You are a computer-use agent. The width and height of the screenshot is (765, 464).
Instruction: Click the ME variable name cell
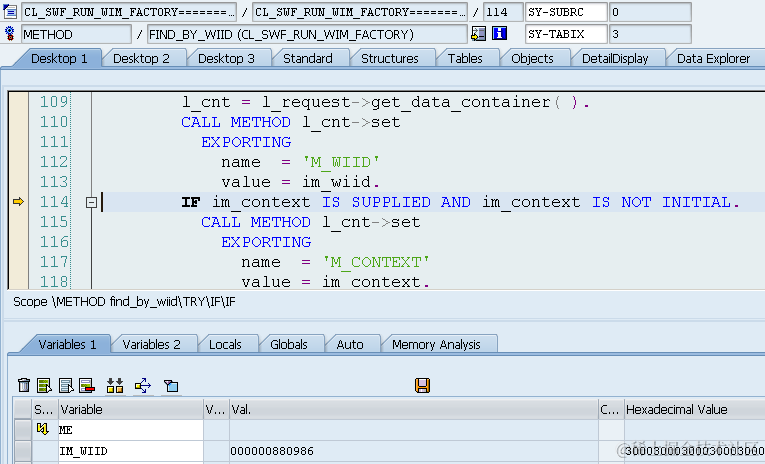point(131,430)
